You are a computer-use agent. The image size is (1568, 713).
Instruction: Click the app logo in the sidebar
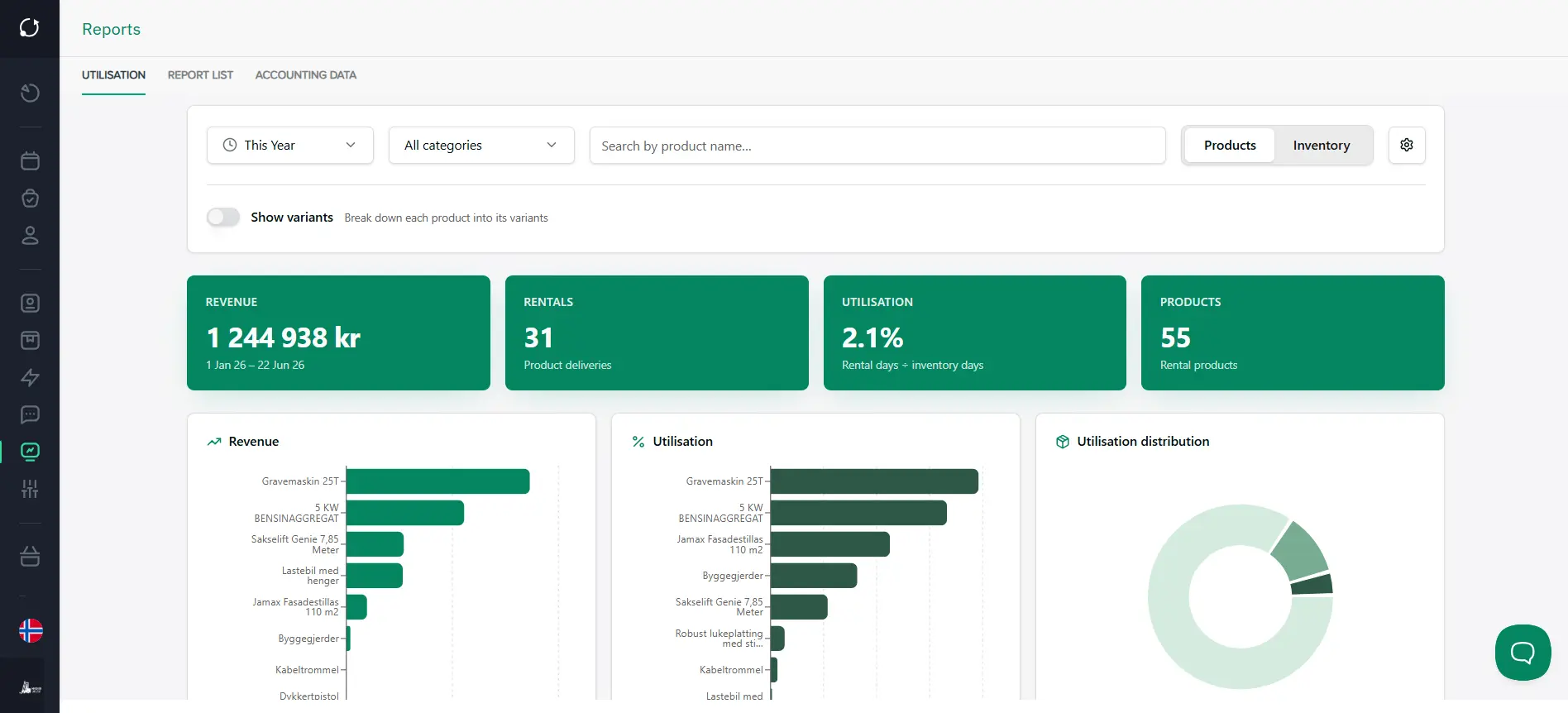(30, 28)
